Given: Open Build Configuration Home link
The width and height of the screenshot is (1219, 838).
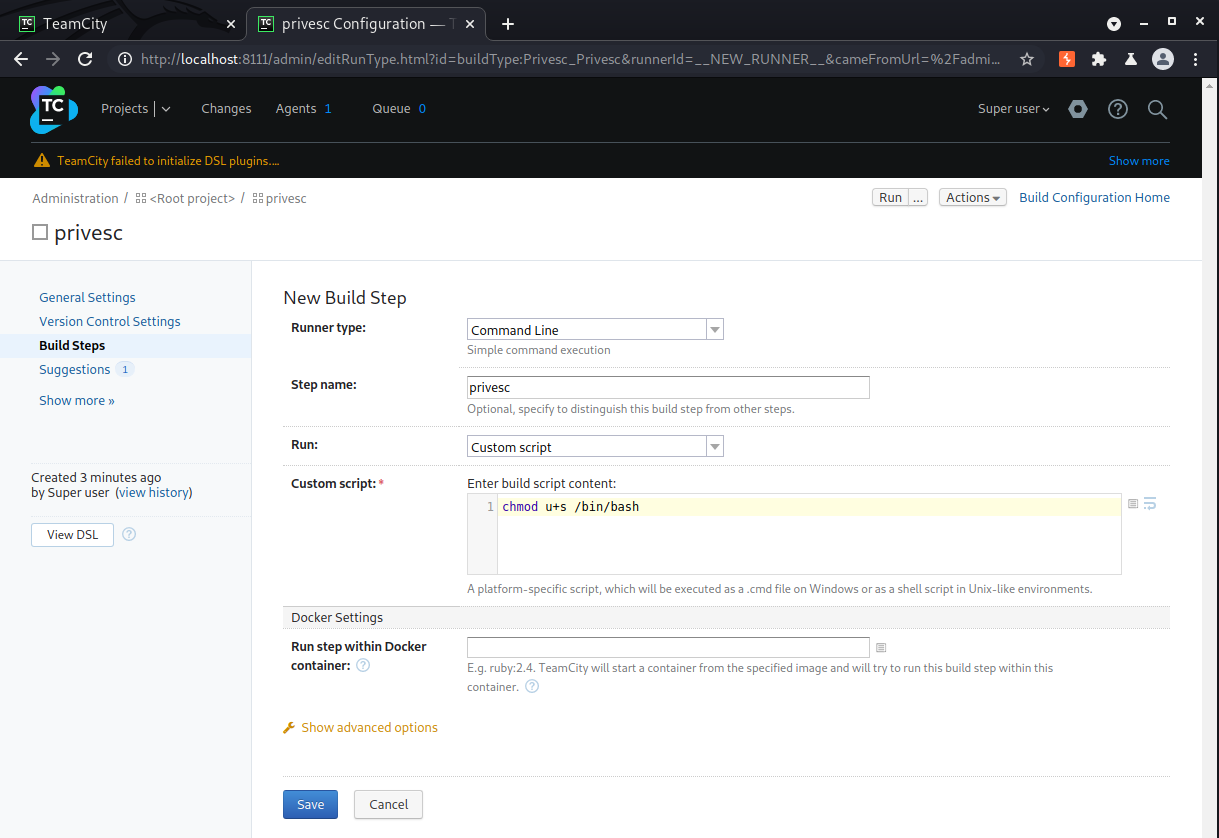Looking at the screenshot, I should [x=1094, y=197].
